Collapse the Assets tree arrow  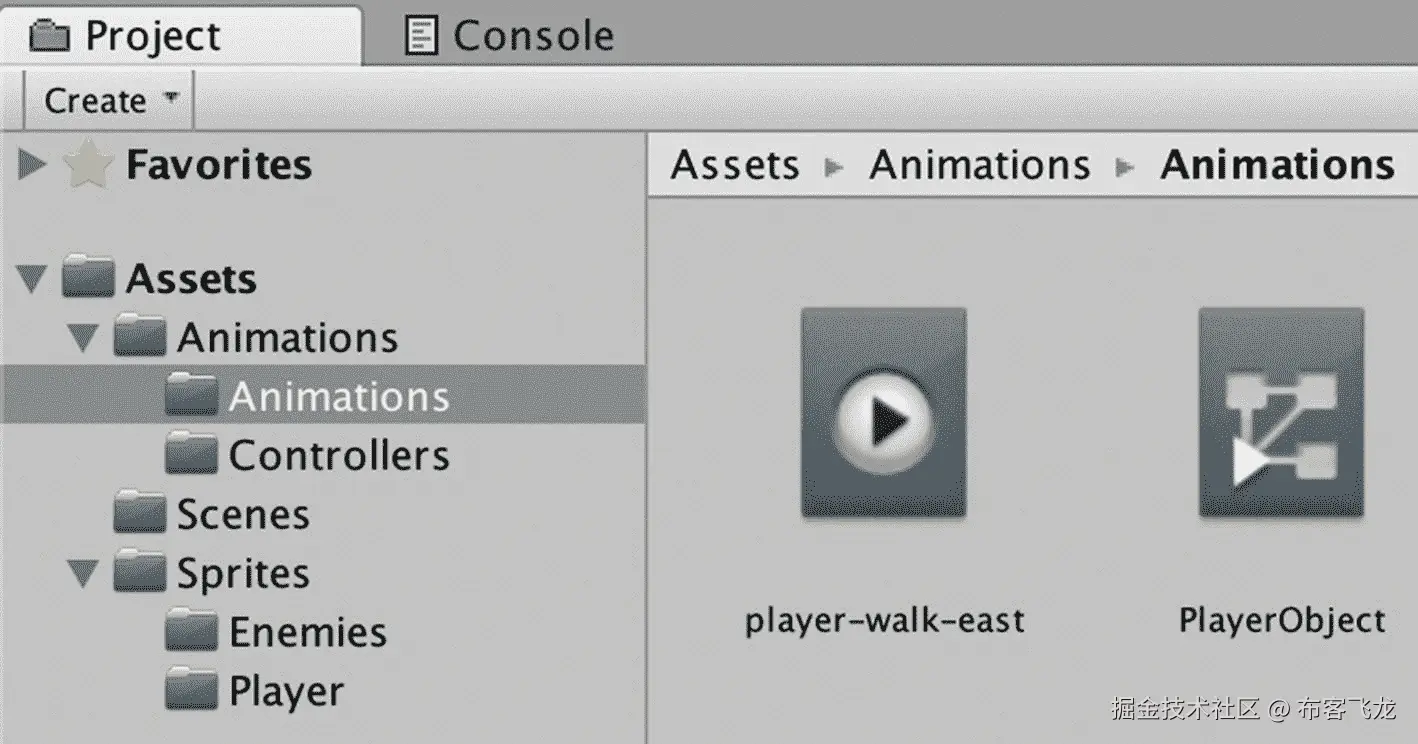[32, 280]
